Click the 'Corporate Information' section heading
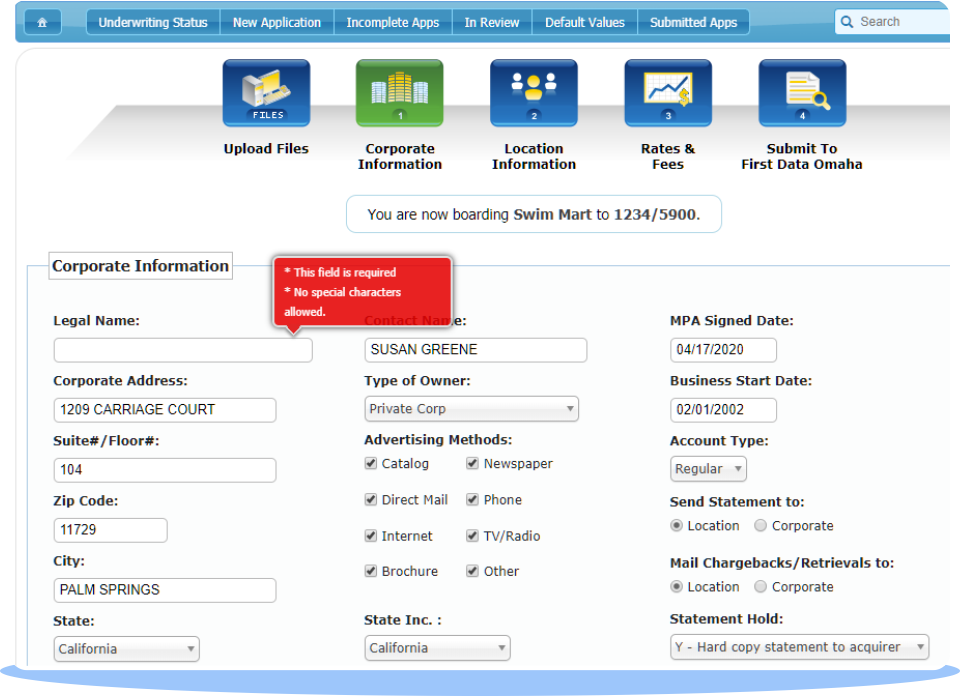The width and height of the screenshot is (960, 696). (x=140, y=266)
